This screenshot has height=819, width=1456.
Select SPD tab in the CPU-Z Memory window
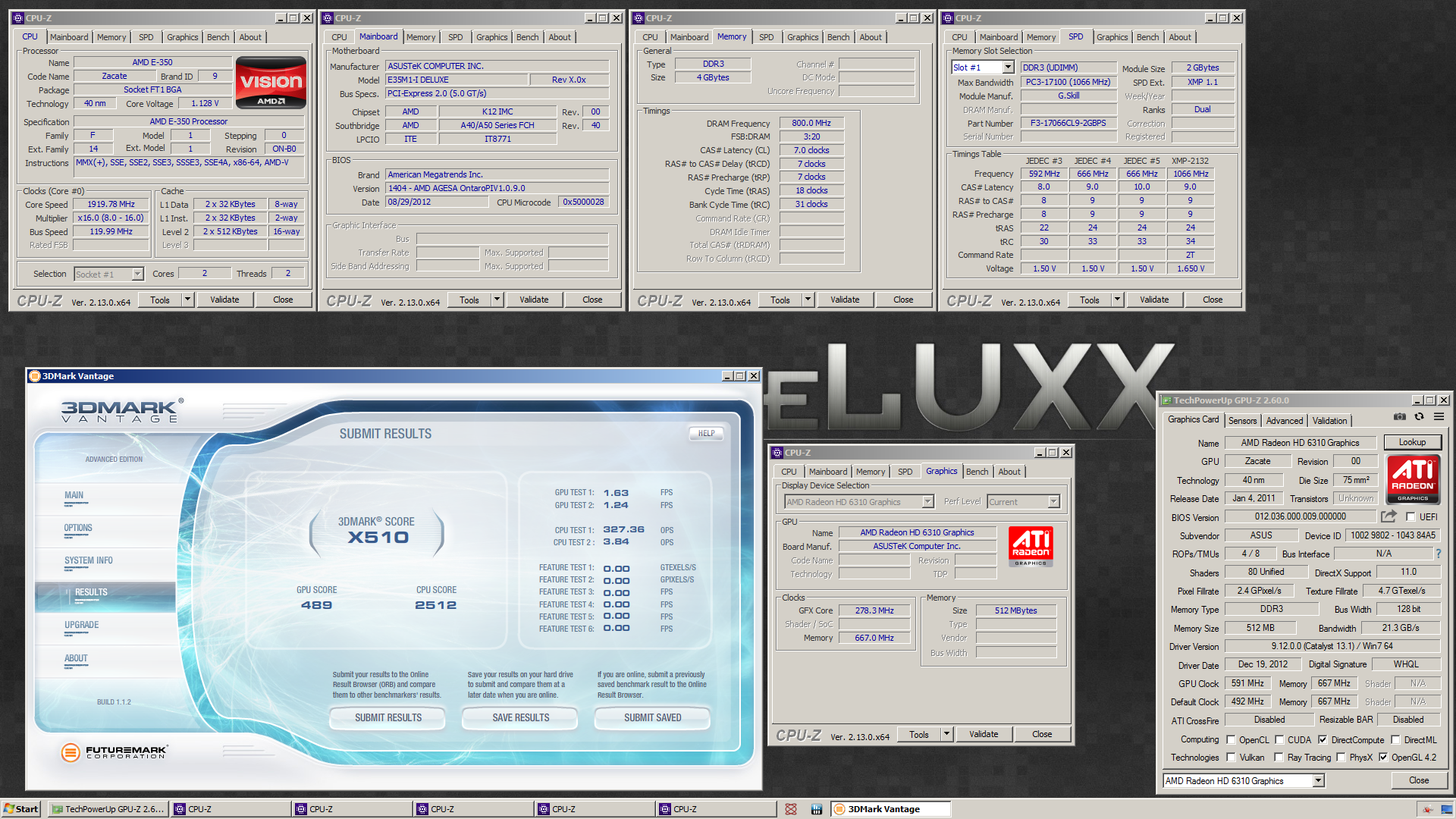pos(766,37)
